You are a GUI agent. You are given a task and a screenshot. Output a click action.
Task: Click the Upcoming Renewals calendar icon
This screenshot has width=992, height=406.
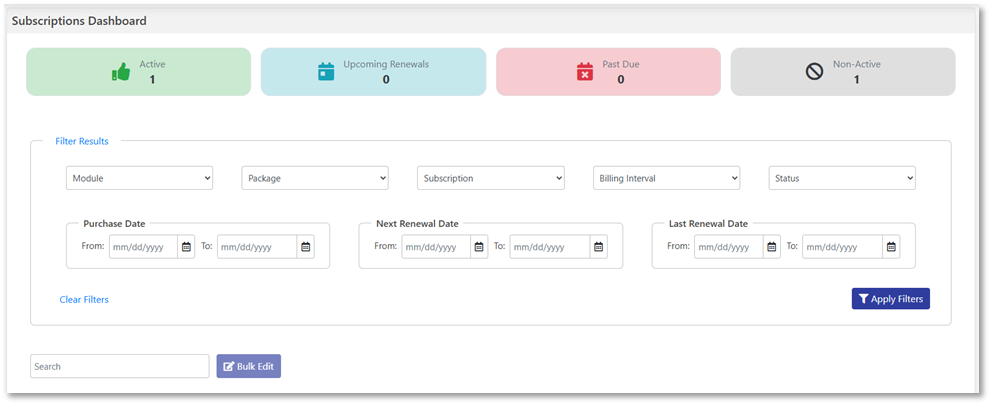326,72
